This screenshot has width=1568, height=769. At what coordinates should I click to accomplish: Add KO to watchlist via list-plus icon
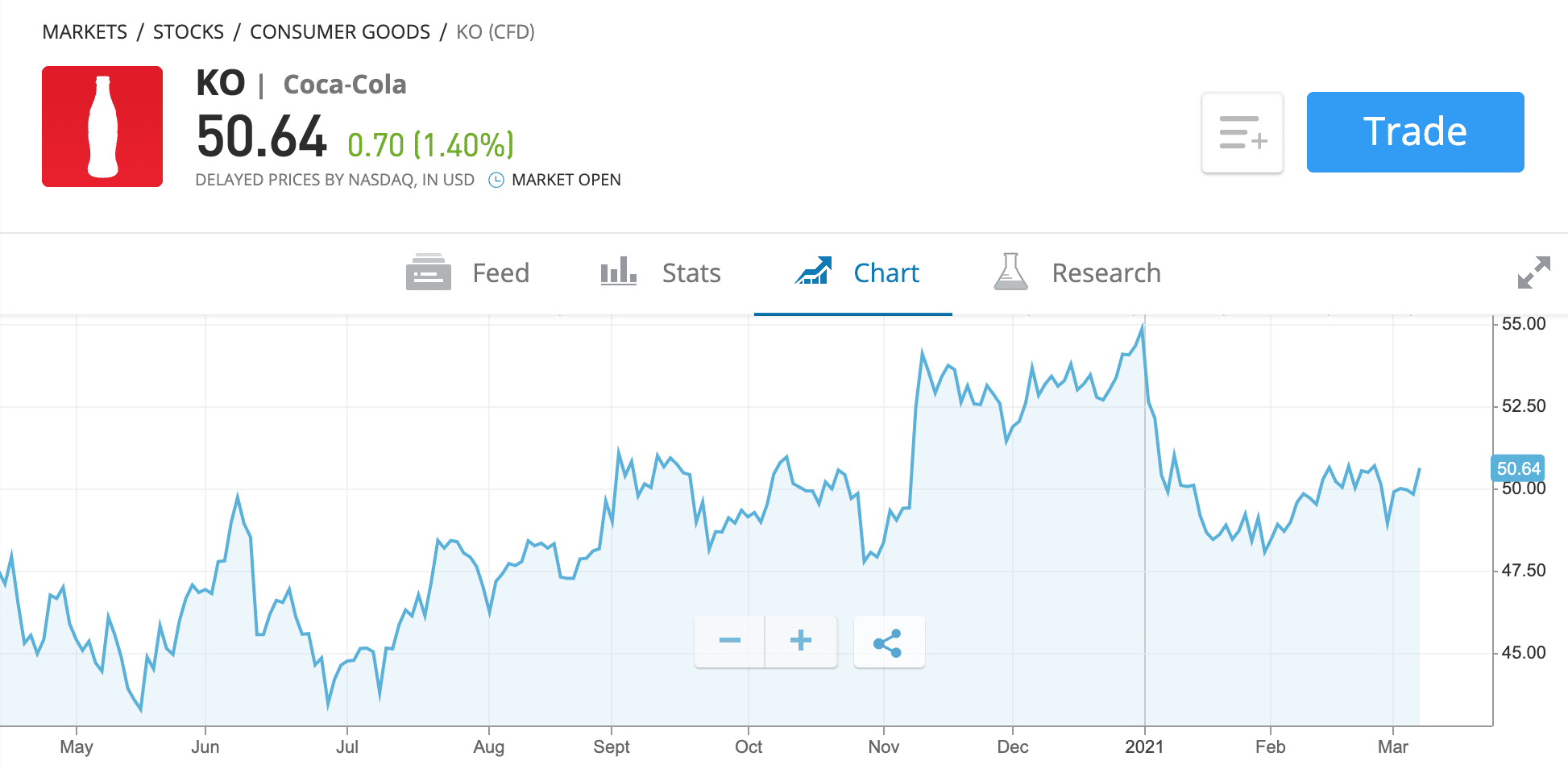coord(1242,132)
